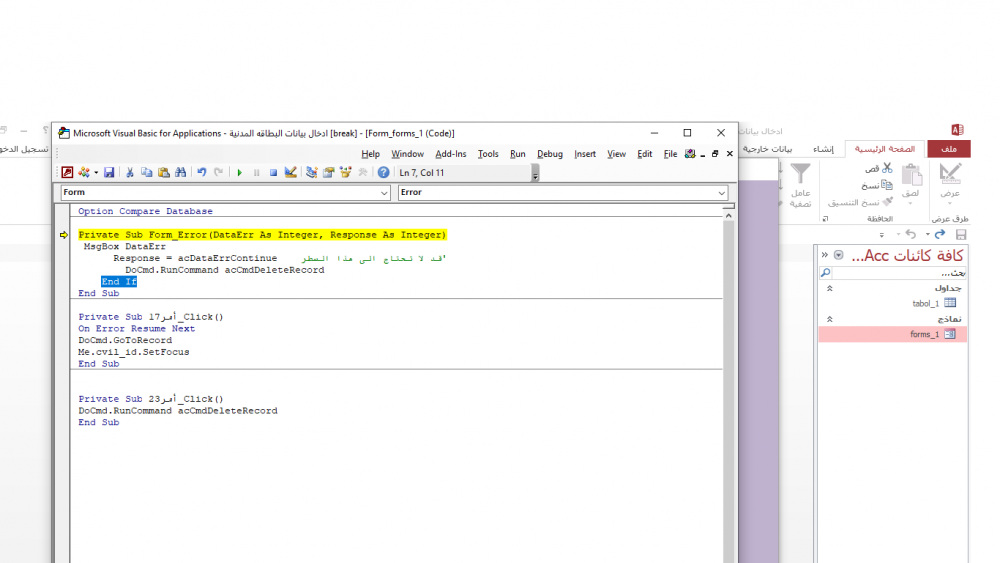Open the Tools menu in VBA editor
Image resolution: width=1000 pixels, height=563 pixels.
tap(488, 154)
